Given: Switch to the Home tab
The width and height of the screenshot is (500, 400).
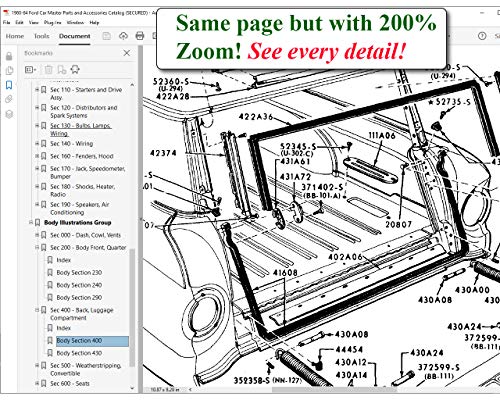Looking at the screenshot, I should [15, 36].
